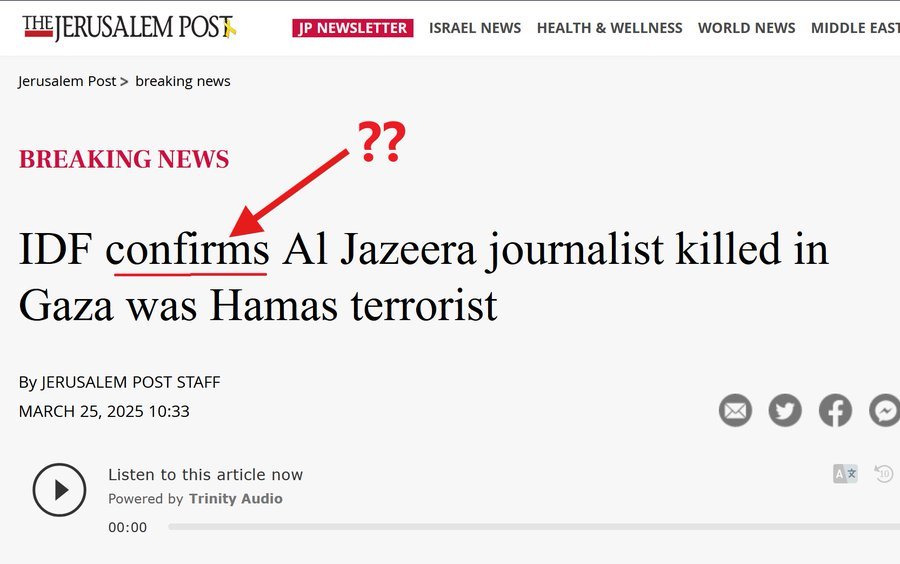Share via Messenger icon
Viewport: 900px width, 564px height.
(x=885, y=410)
